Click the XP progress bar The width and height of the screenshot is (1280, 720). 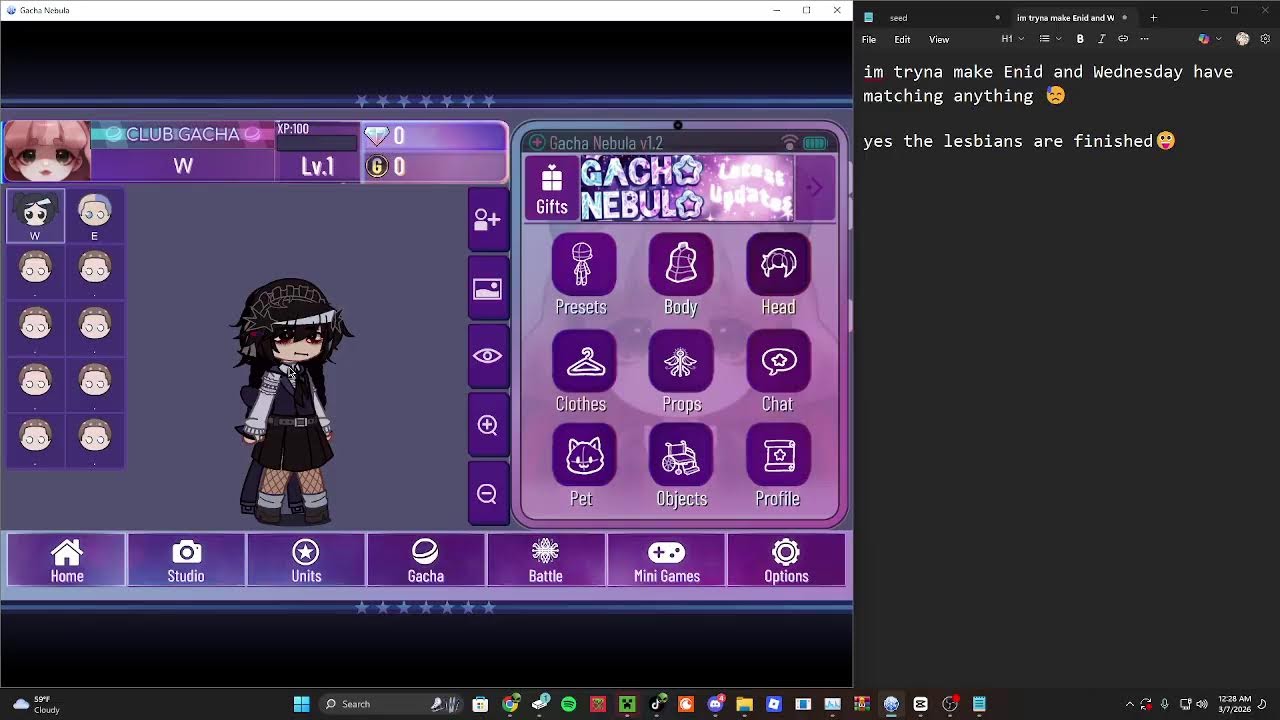click(317, 142)
